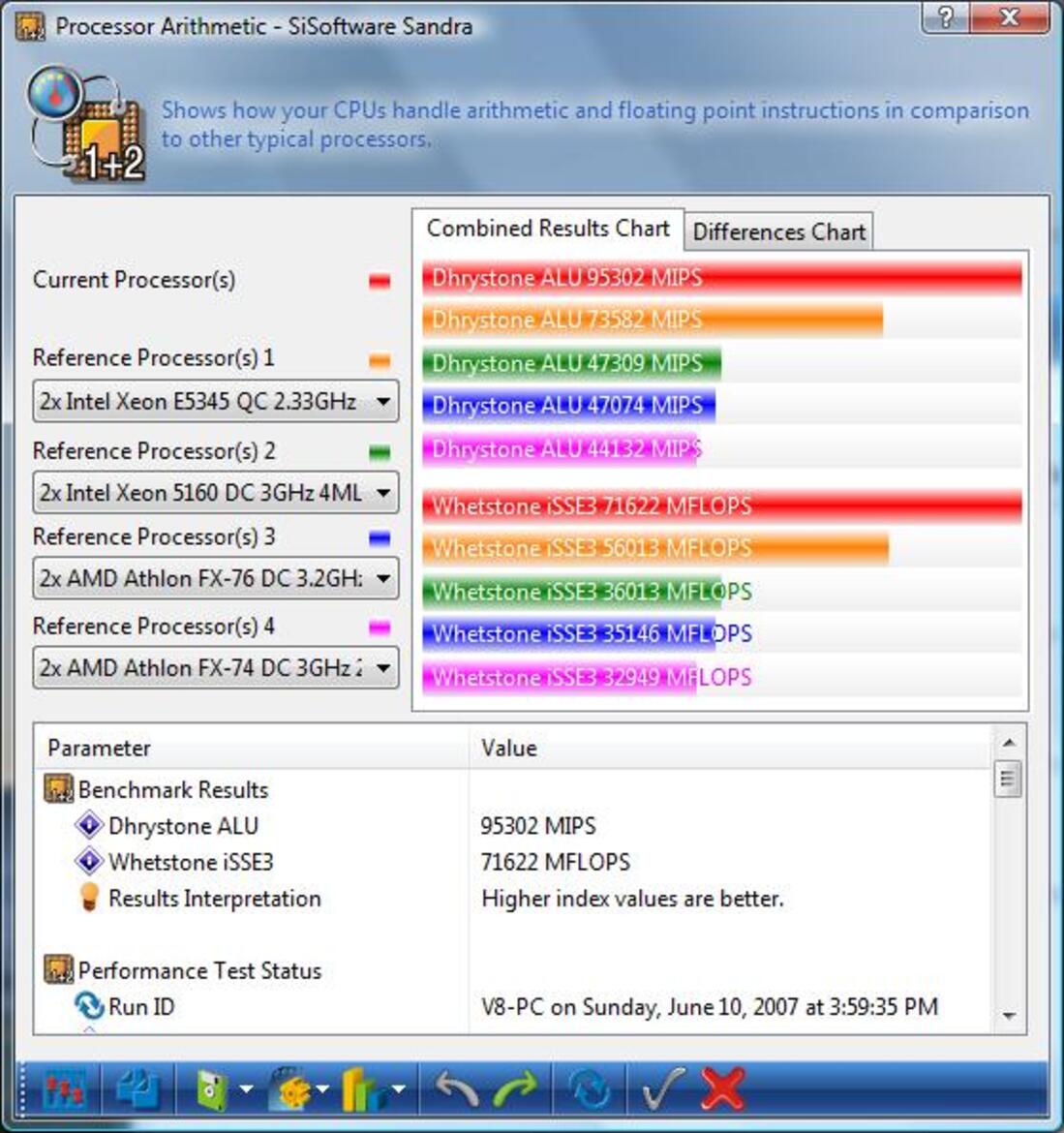Click the green Dhrystone ALU 47309 MIPS bar
This screenshot has width=1064, height=1133.
572,363
